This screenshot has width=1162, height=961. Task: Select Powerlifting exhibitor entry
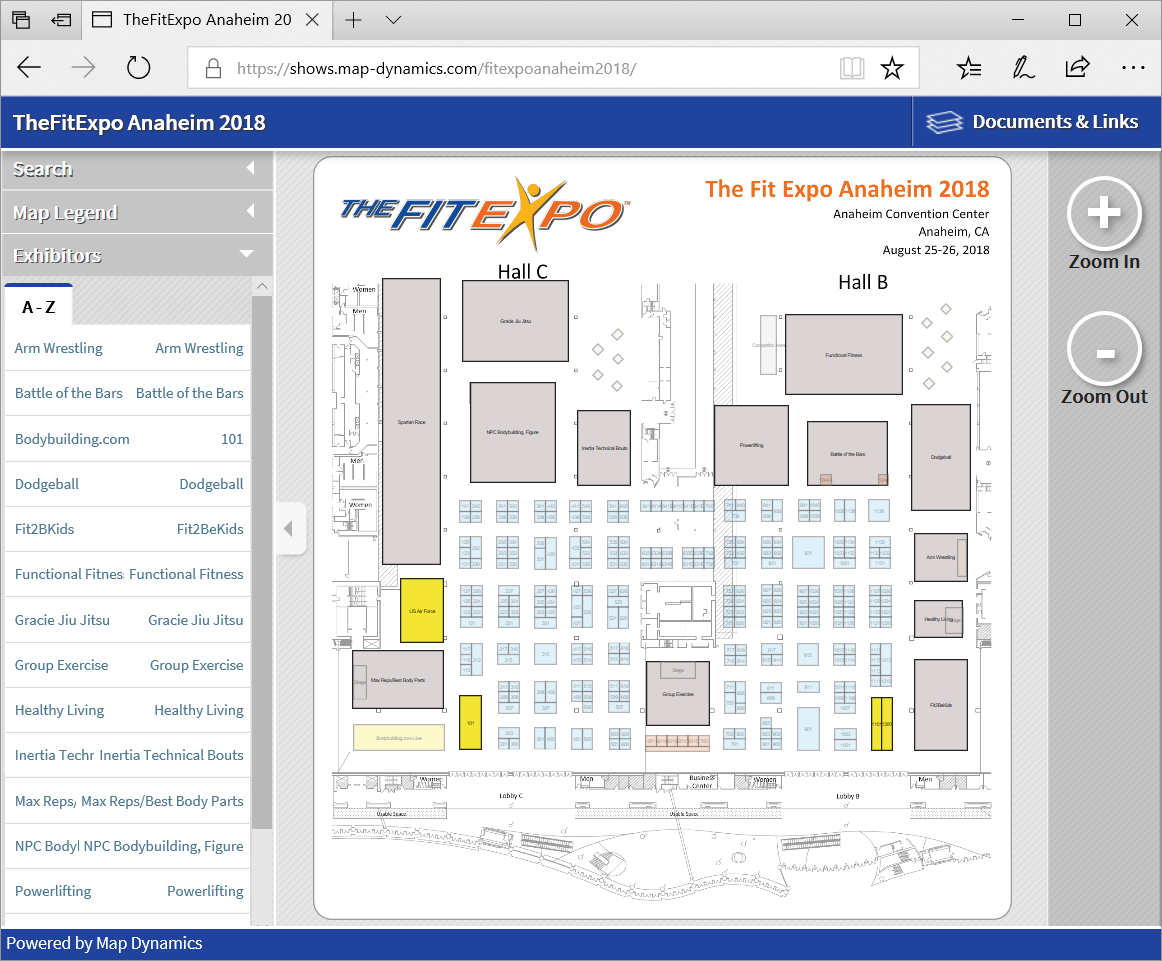[128, 891]
